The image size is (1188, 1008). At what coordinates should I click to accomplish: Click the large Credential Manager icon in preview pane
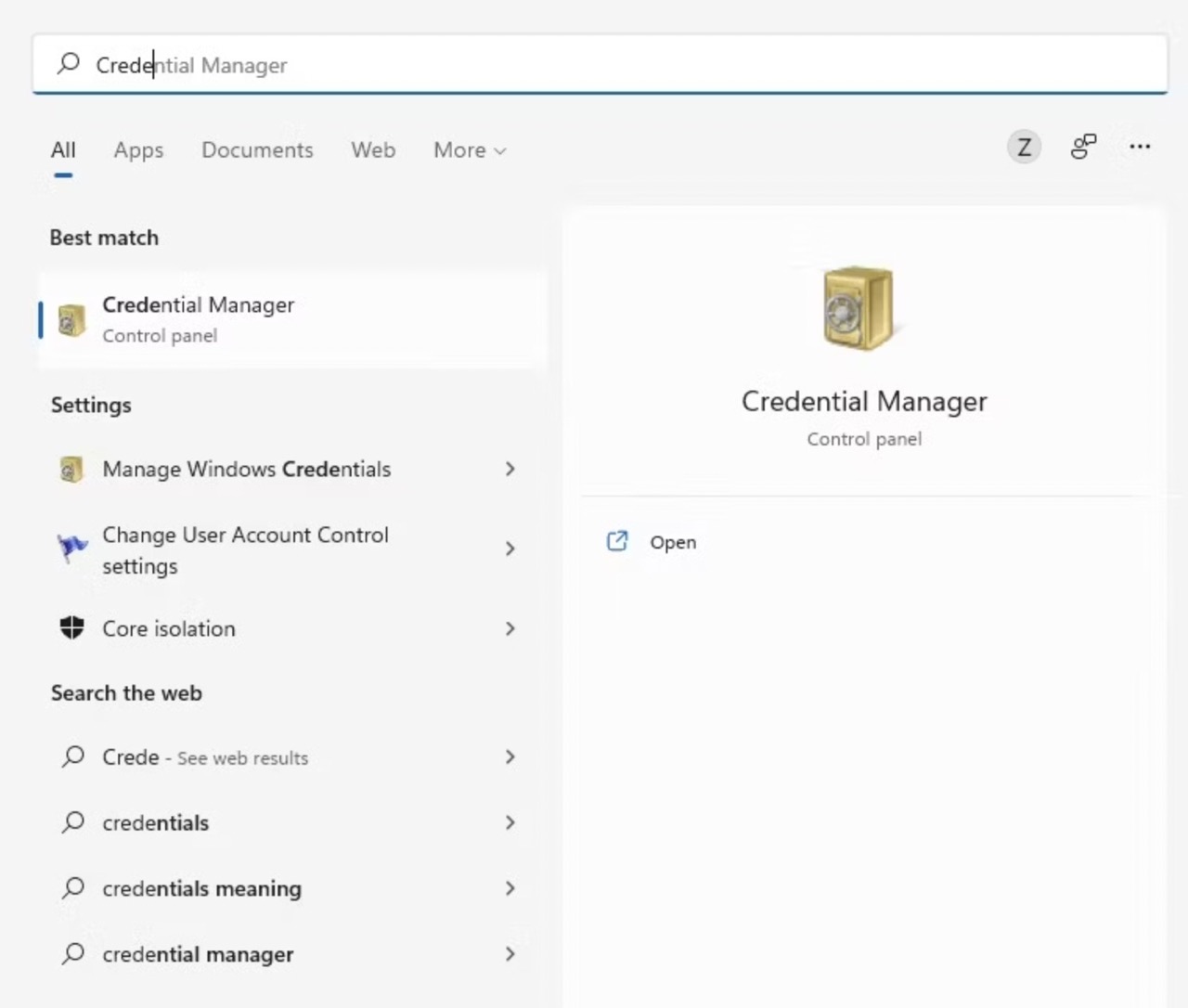[859, 308]
